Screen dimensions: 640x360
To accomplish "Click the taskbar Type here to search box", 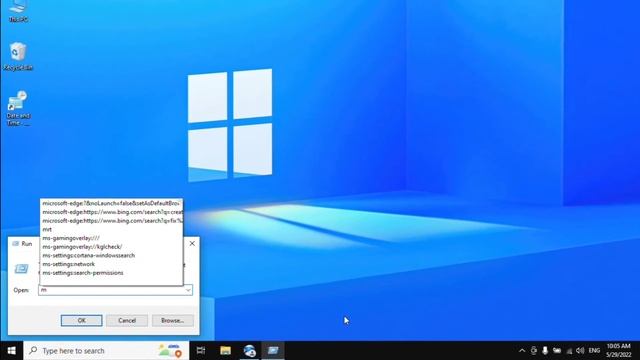I will tap(106, 351).
